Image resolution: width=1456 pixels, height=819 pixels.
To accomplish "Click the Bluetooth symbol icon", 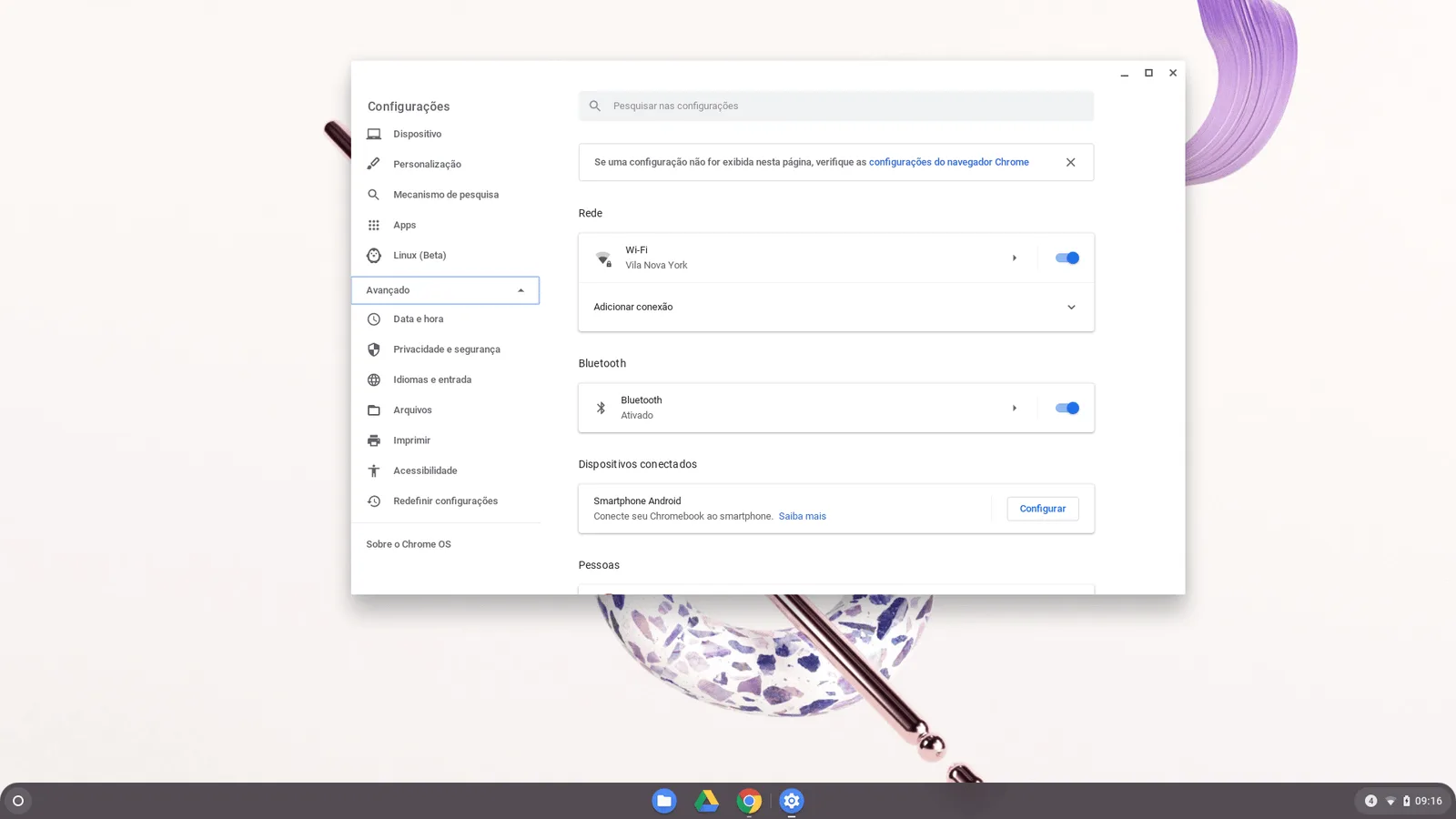I will coord(601,408).
